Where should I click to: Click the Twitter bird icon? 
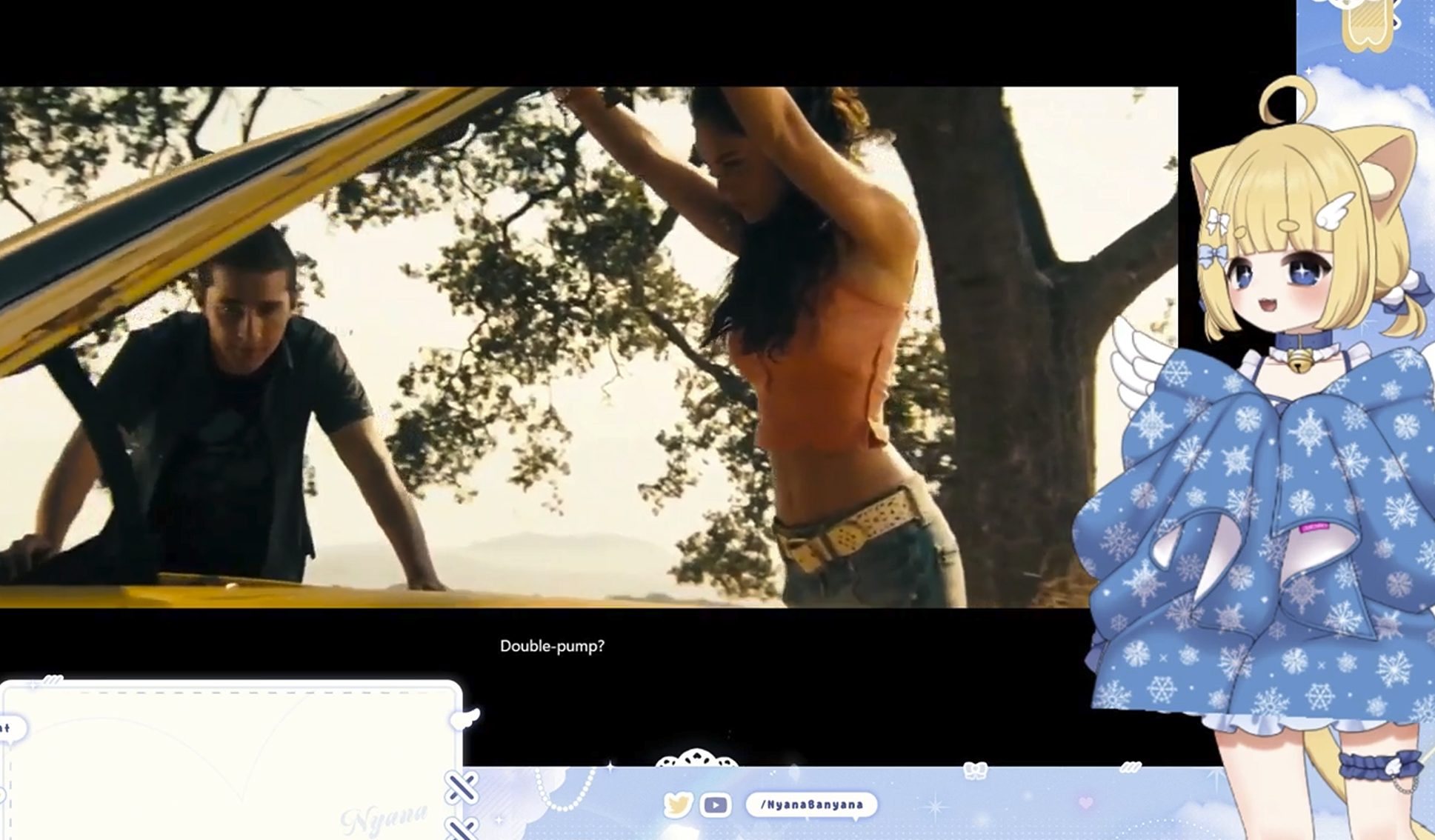(x=678, y=804)
